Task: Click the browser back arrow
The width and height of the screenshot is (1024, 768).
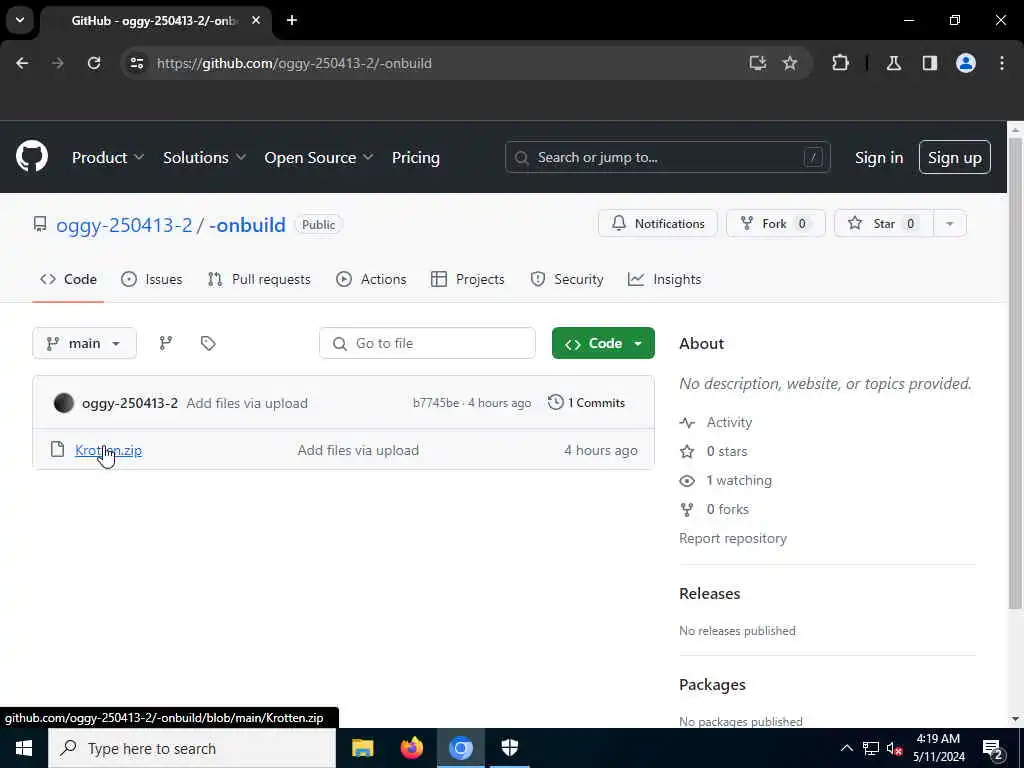Action: click(x=22, y=63)
